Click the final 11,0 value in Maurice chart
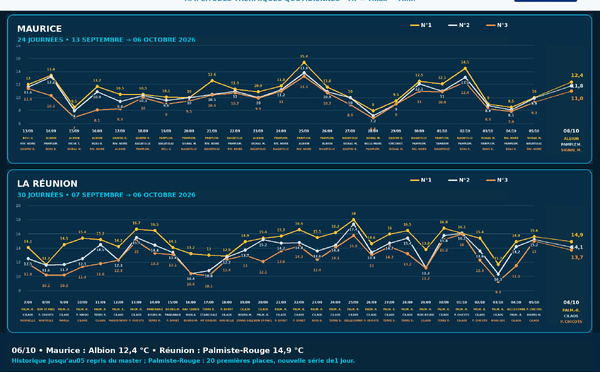The width and height of the screenshot is (600, 372). click(577, 98)
